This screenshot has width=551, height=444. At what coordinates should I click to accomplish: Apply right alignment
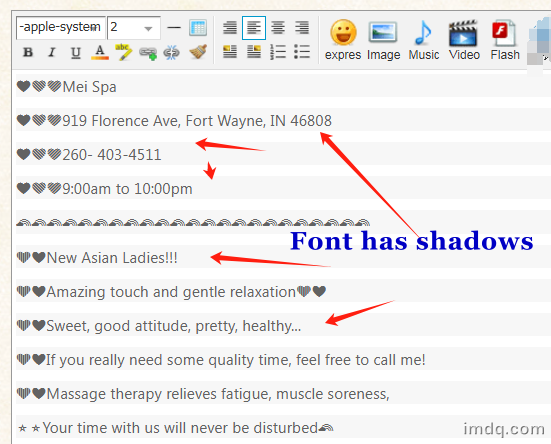[302, 27]
